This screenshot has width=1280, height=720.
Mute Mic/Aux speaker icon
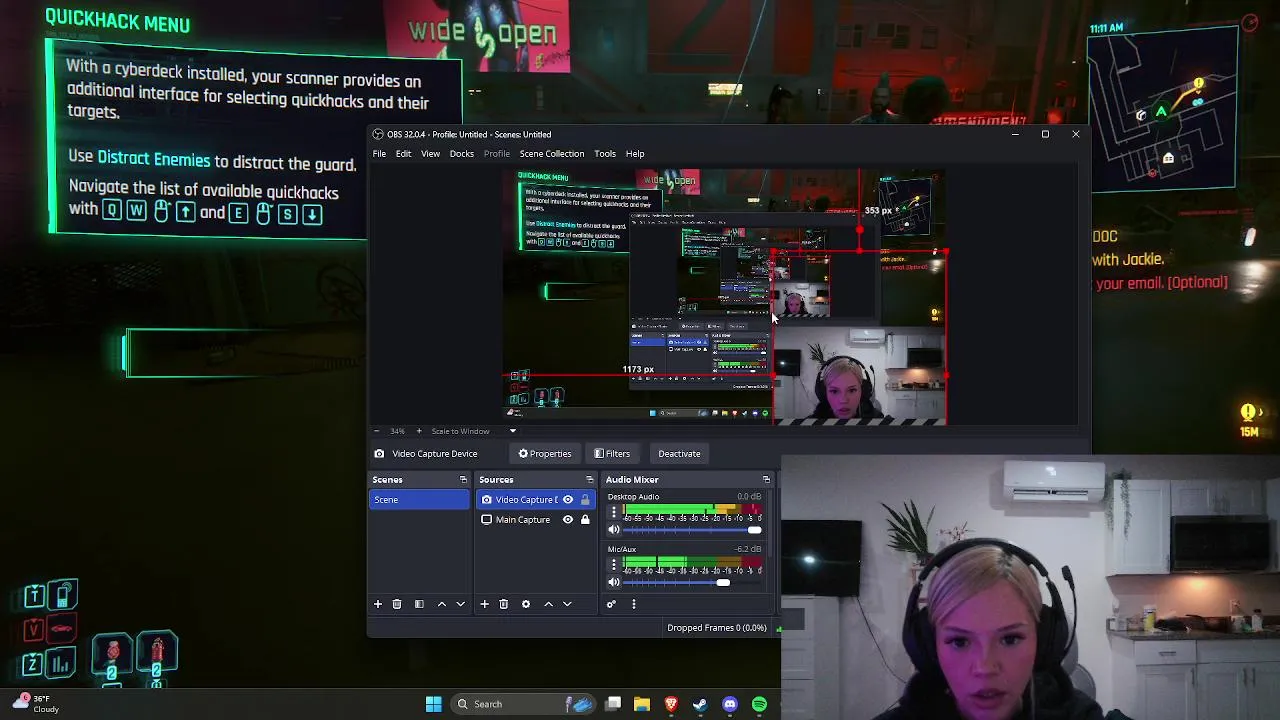tap(614, 583)
